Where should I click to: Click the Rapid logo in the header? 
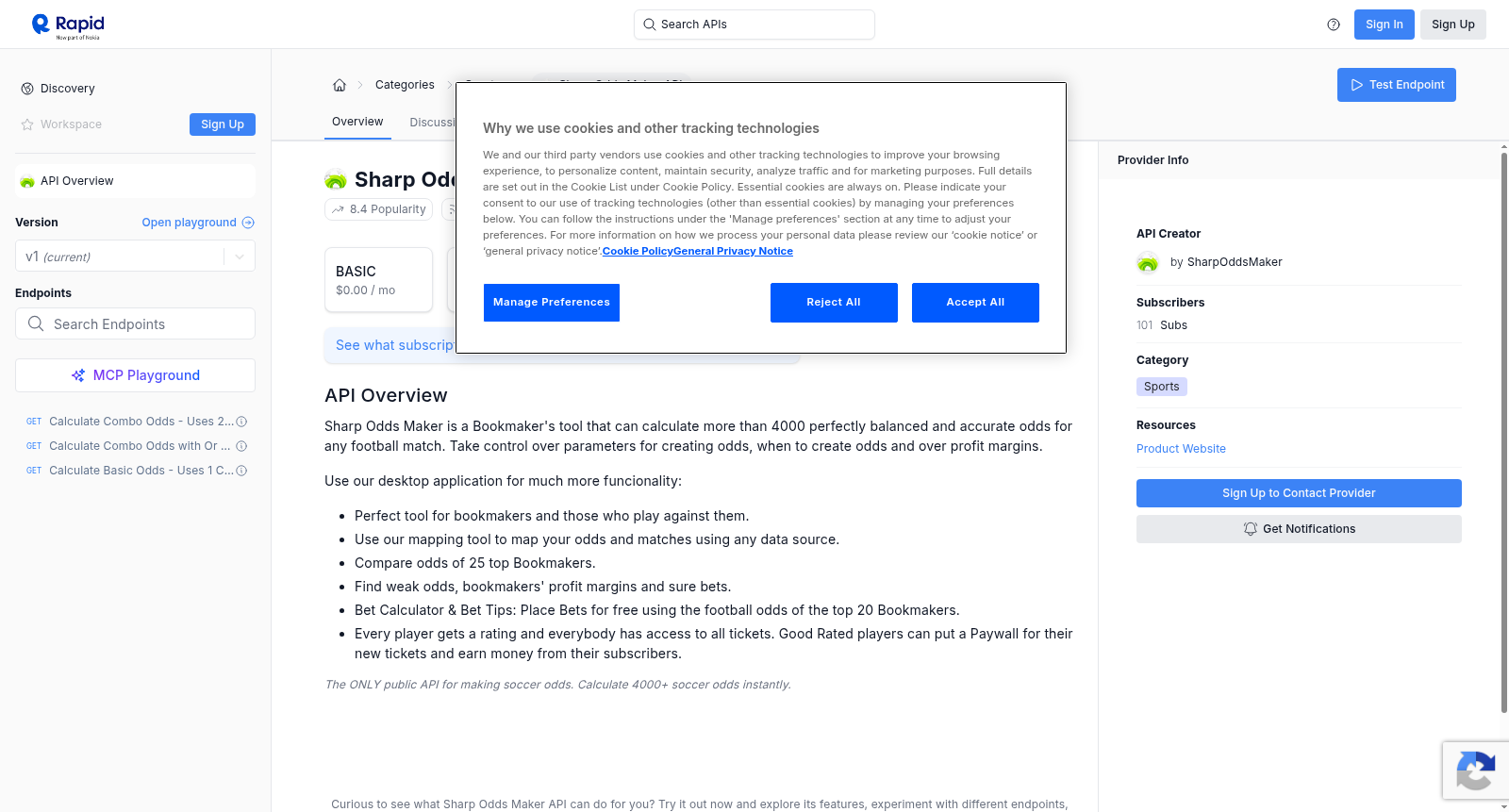click(68, 25)
